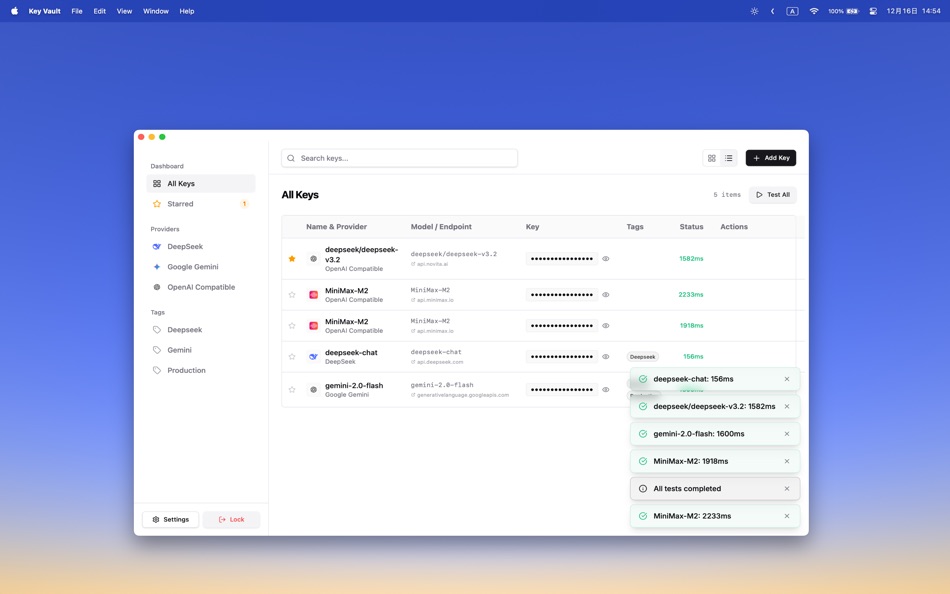Open Settings at the sidebar bottom
This screenshot has height=594, width=950.
pyautogui.click(x=170, y=519)
